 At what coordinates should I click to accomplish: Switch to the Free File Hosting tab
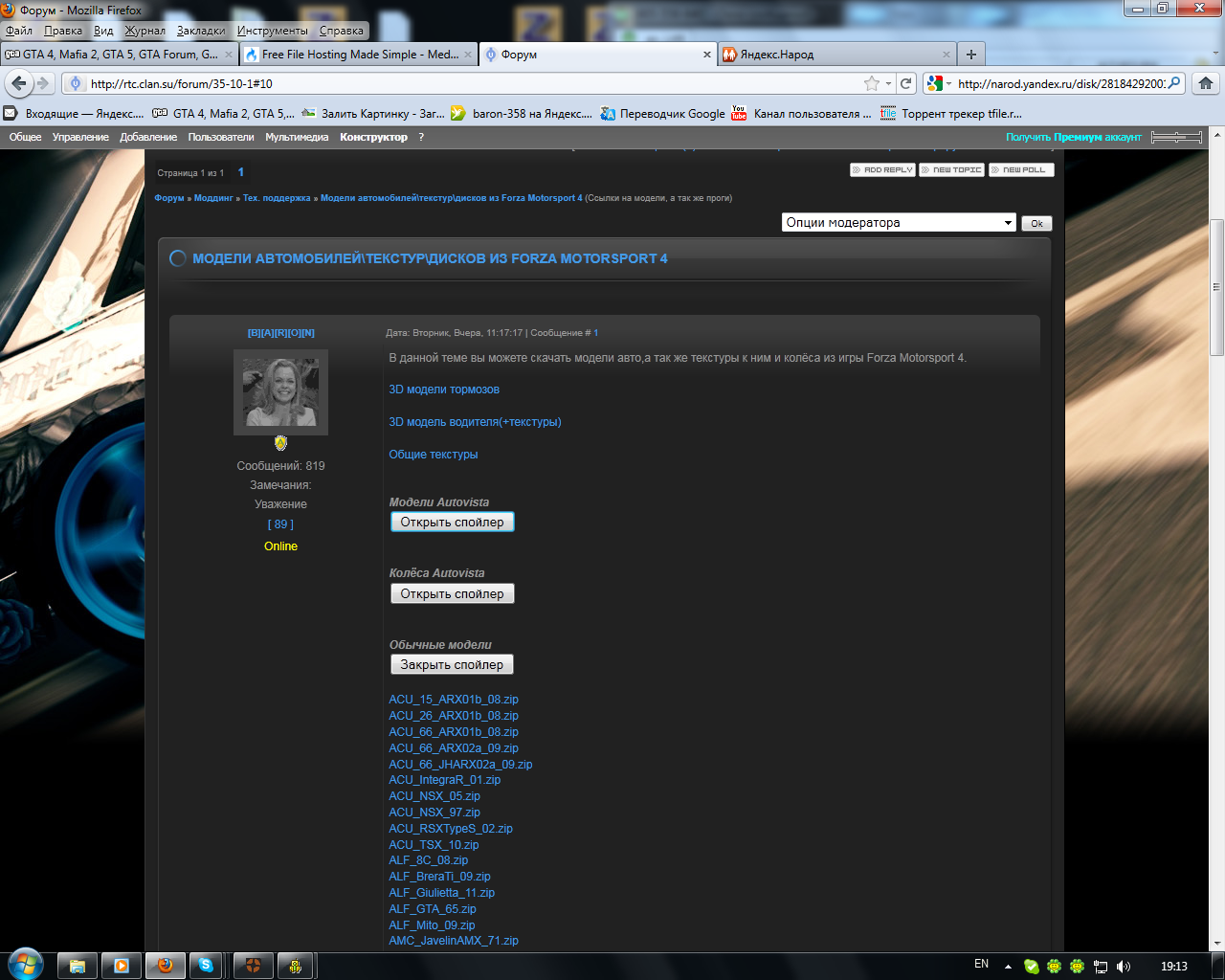tap(358, 55)
